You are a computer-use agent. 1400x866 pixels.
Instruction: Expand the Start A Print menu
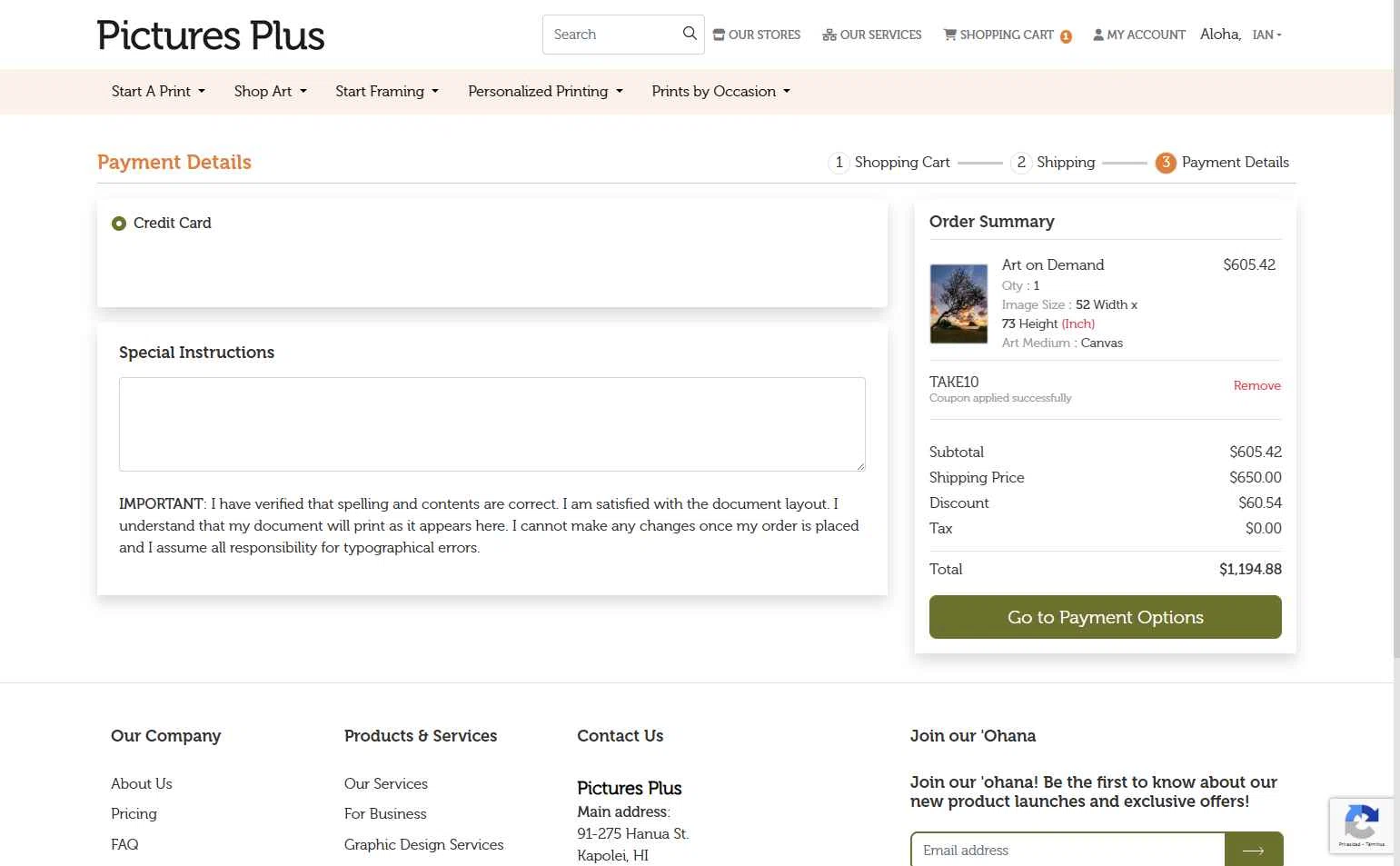(158, 91)
